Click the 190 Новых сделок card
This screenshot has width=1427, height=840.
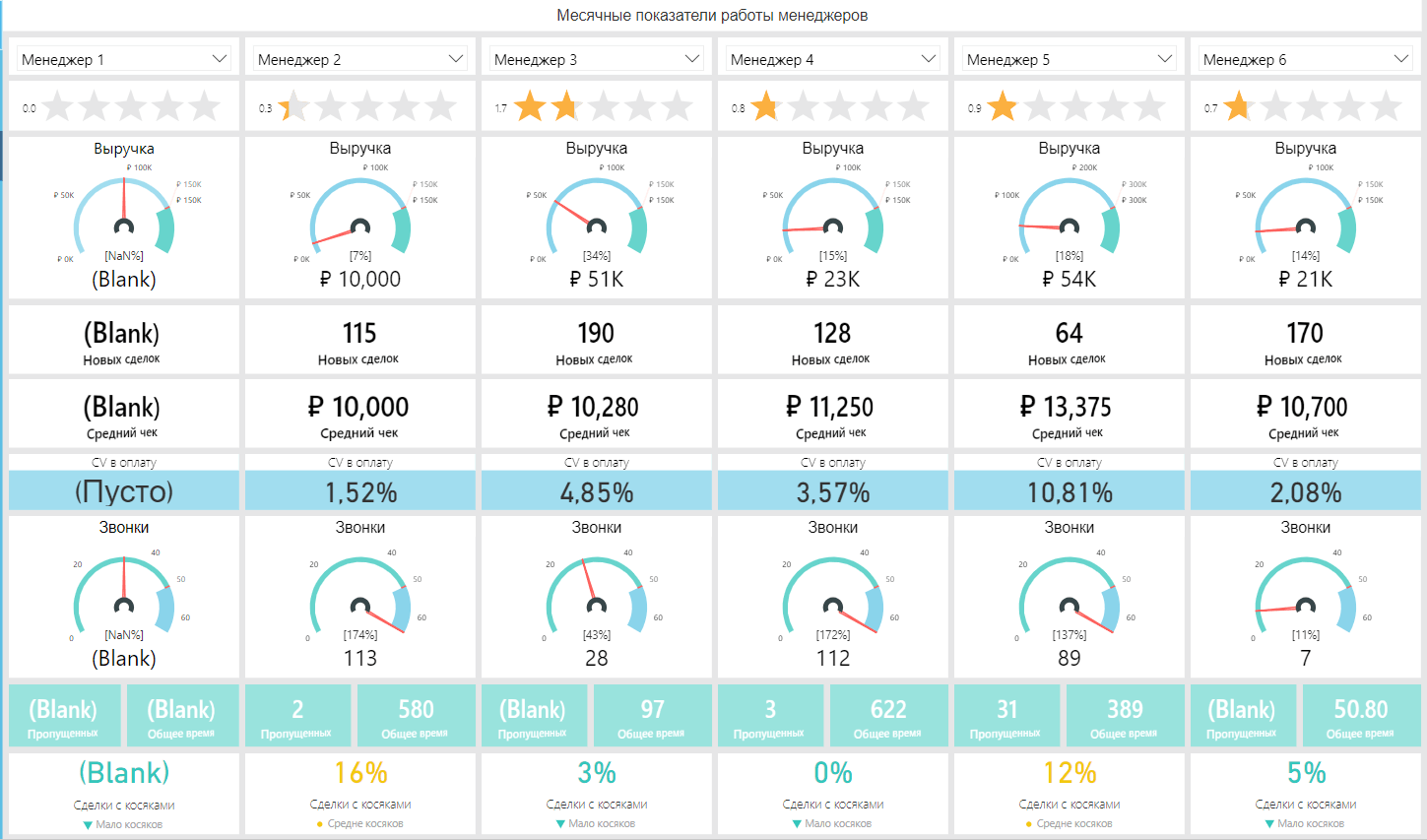[x=597, y=340]
